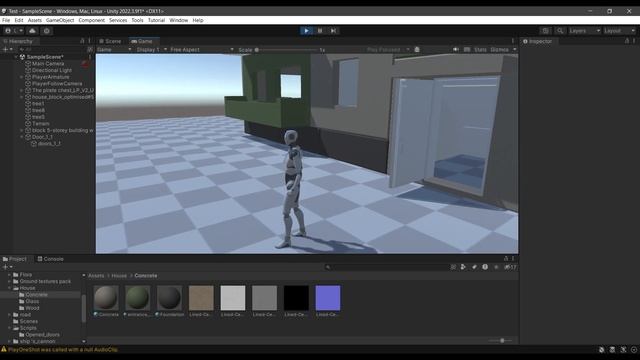Open the Free Aspect dropdown
The width and height of the screenshot is (640, 360).
202,49
